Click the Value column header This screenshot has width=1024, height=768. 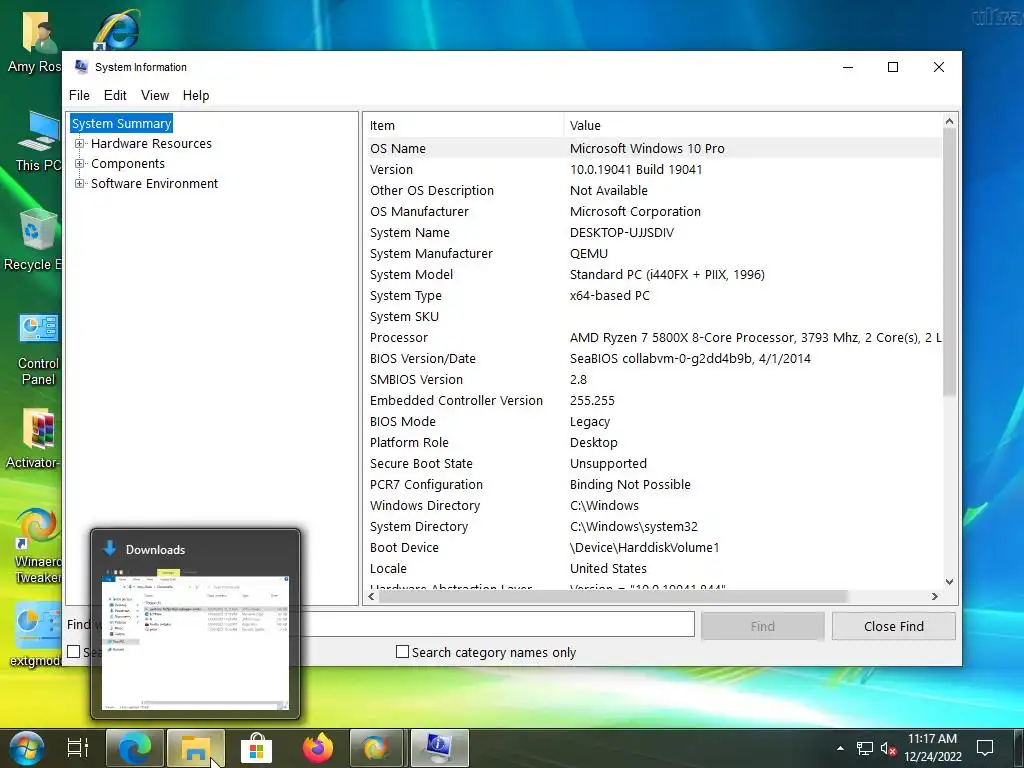tap(752, 125)
